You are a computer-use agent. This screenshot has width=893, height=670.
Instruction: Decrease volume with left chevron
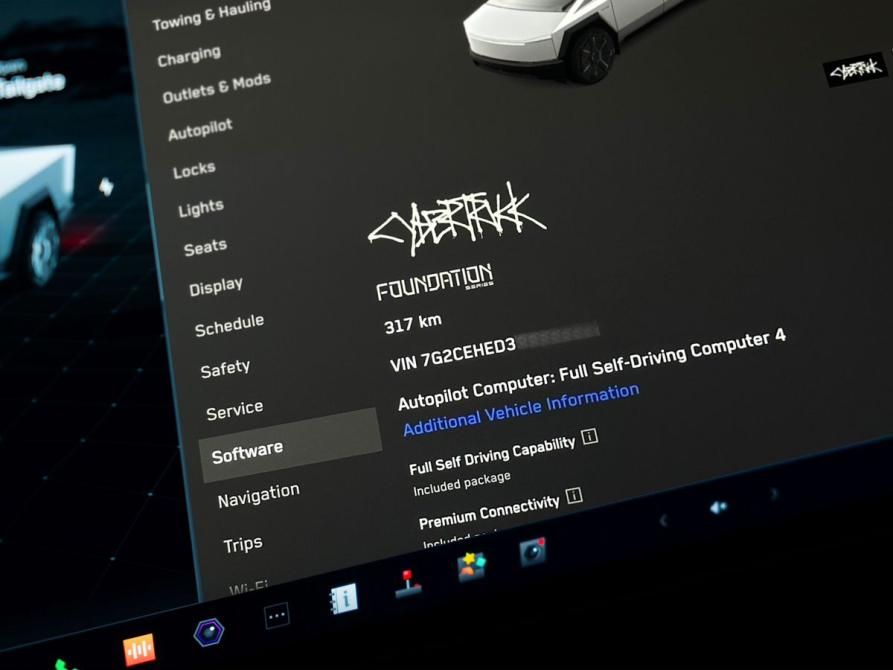[x=662, y=520]
